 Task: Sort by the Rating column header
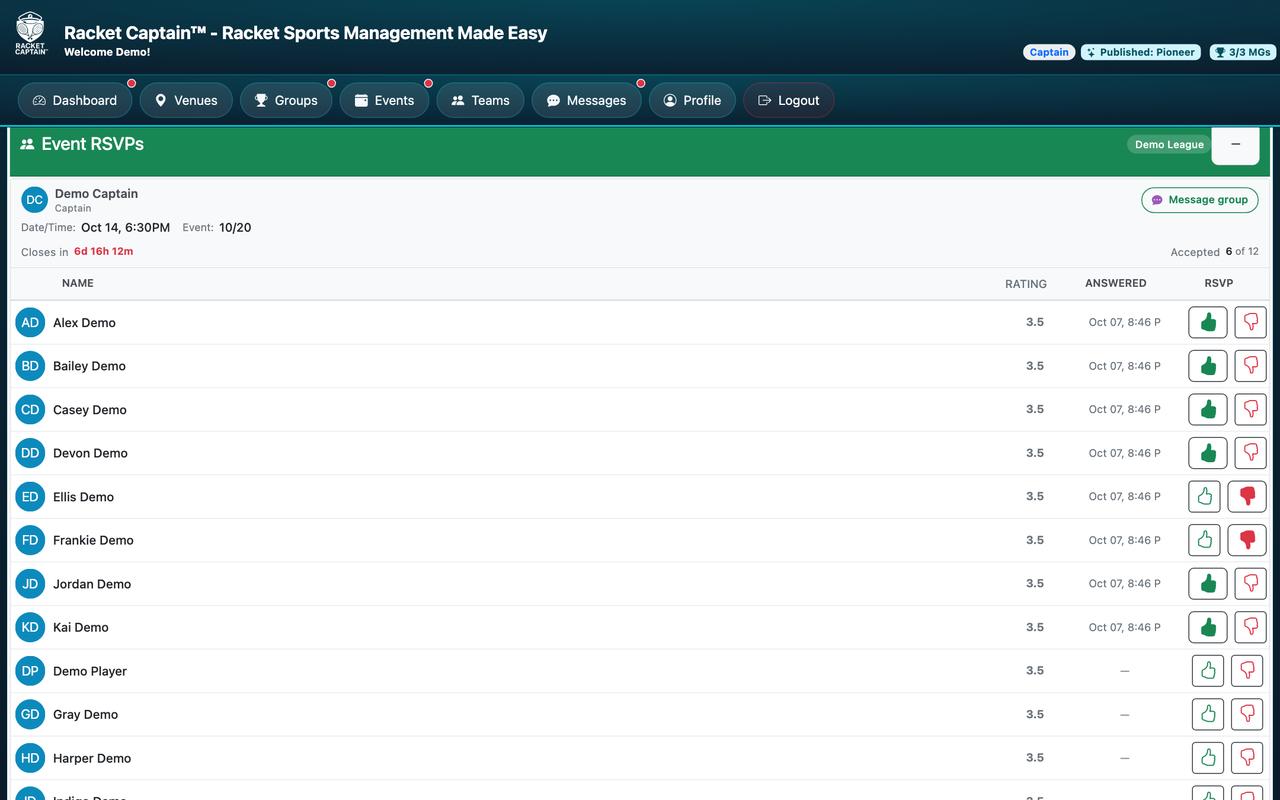click(1026, 284)
